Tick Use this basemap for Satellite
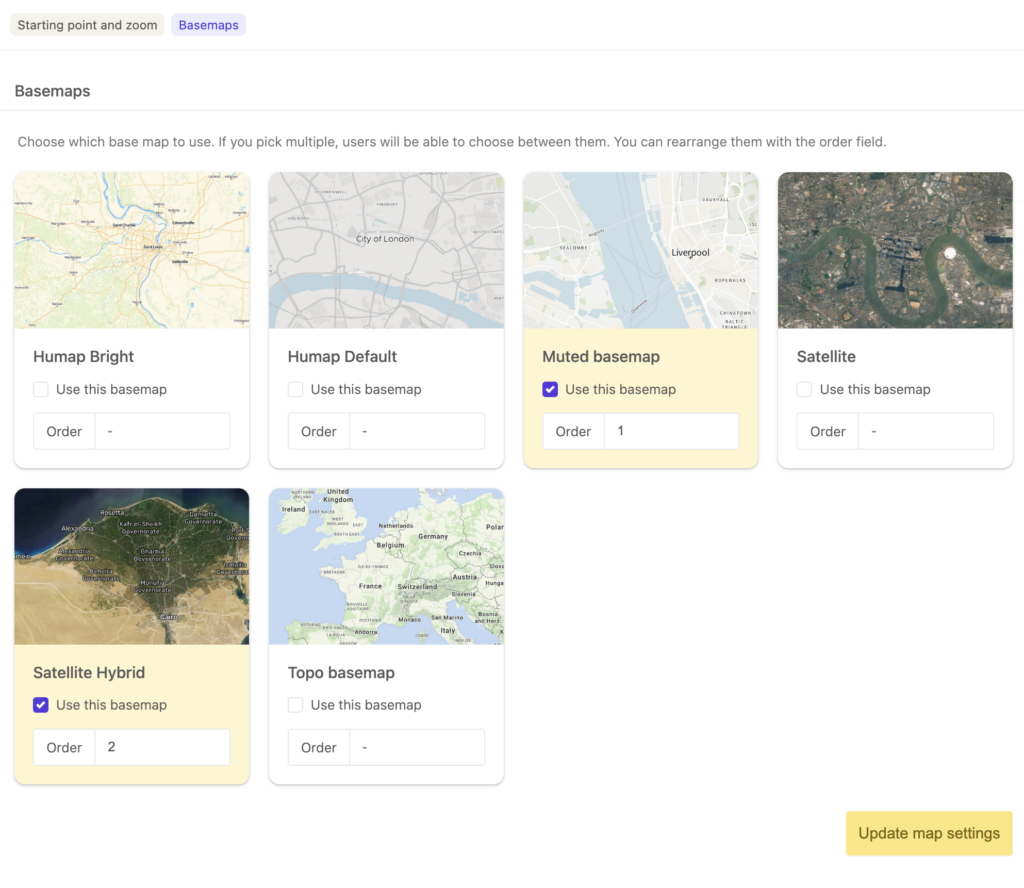The width and height of the screenshot is (1024, 888). coord(805,389)
